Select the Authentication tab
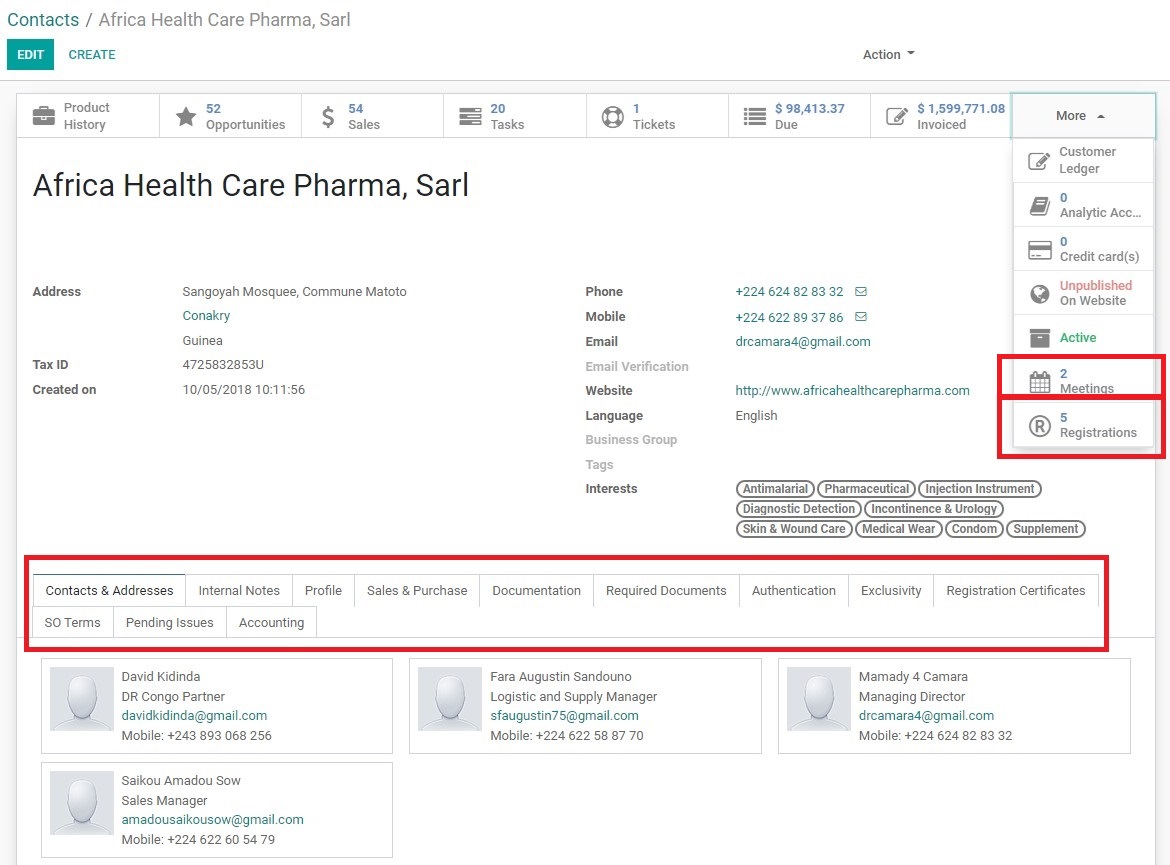1170x865 pixels. click(x=794, y=590)
